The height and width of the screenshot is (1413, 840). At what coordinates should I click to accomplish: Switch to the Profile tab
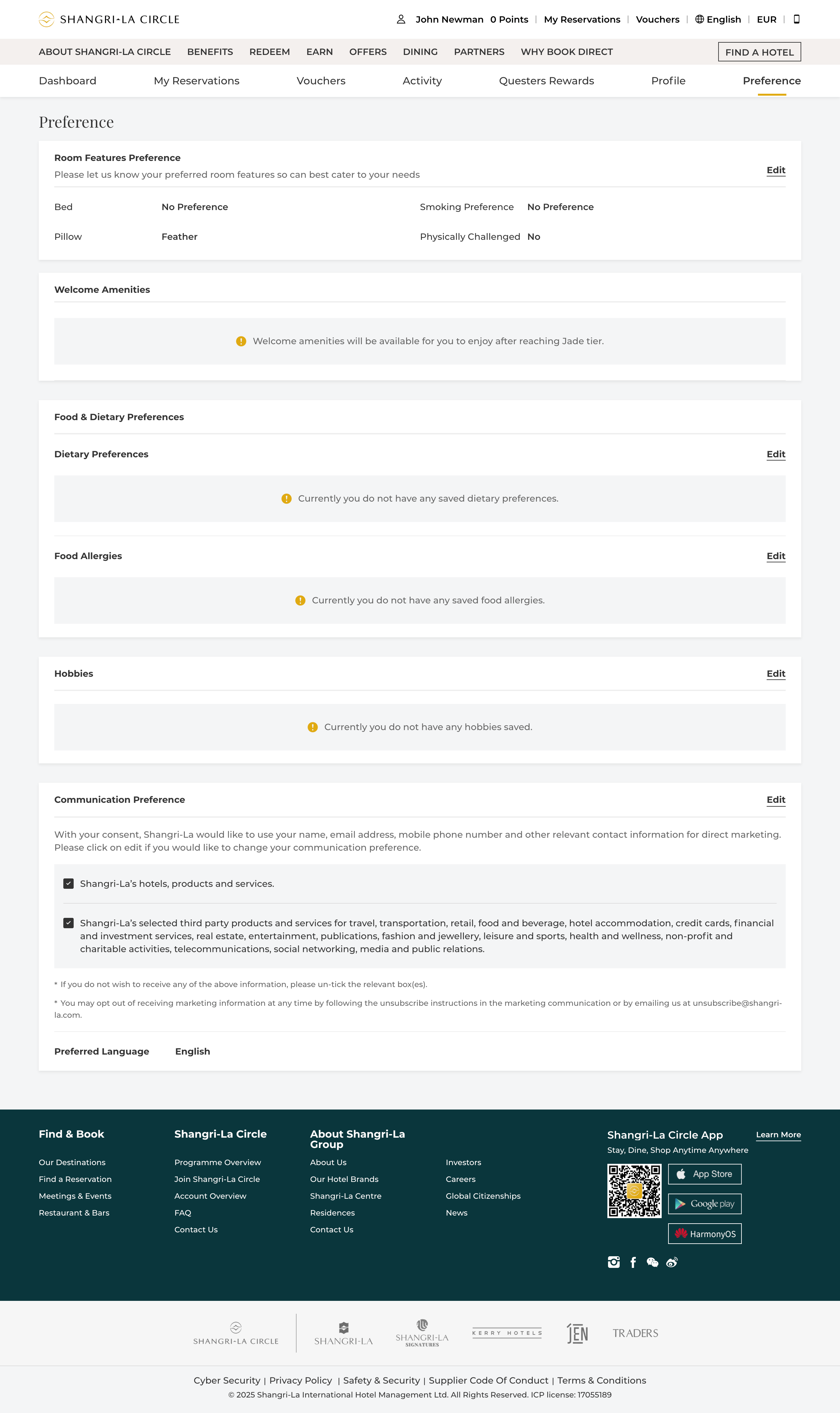pos(668,81)
